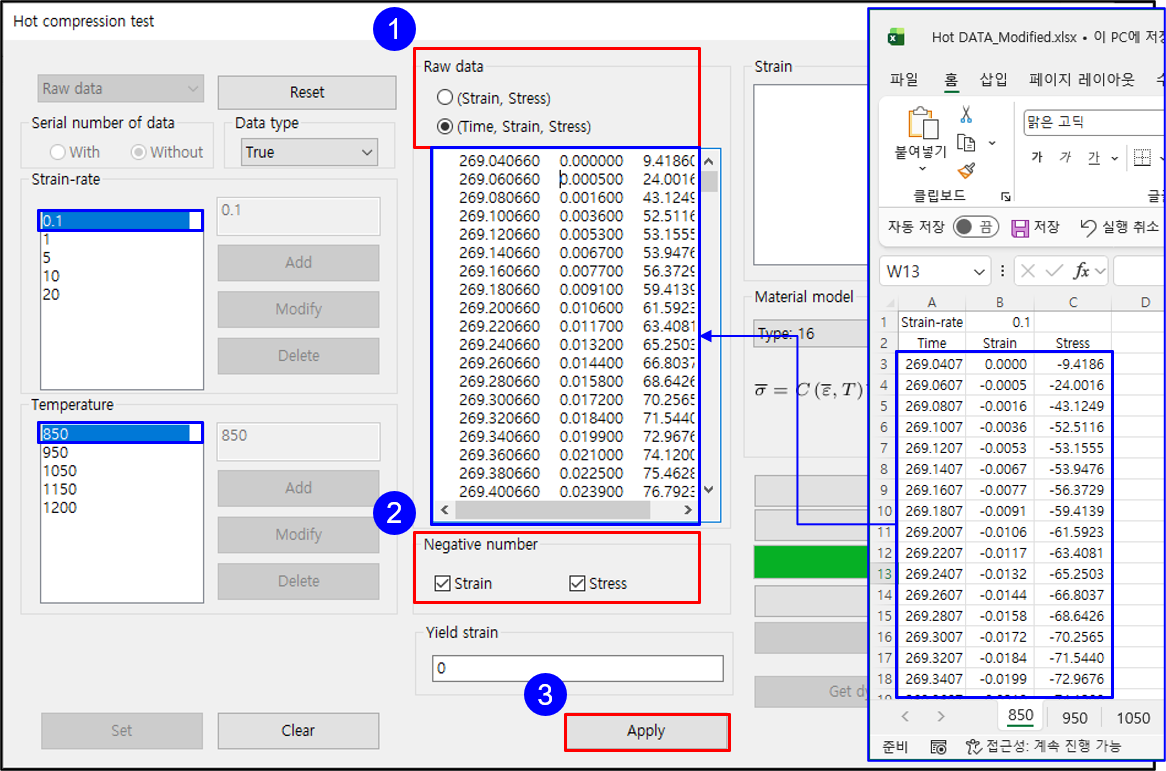Apply italic with the slanted 가 icon
Screen dimensions: 1166x771
click(1066, 157)
